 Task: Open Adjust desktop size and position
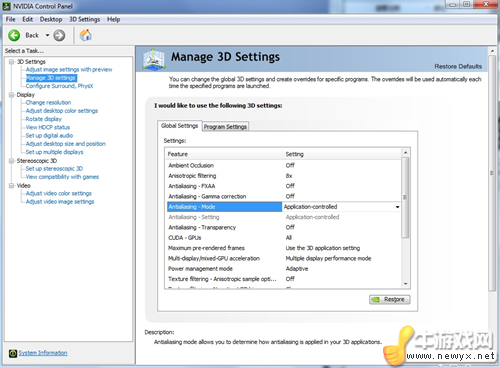coord(66,144)
